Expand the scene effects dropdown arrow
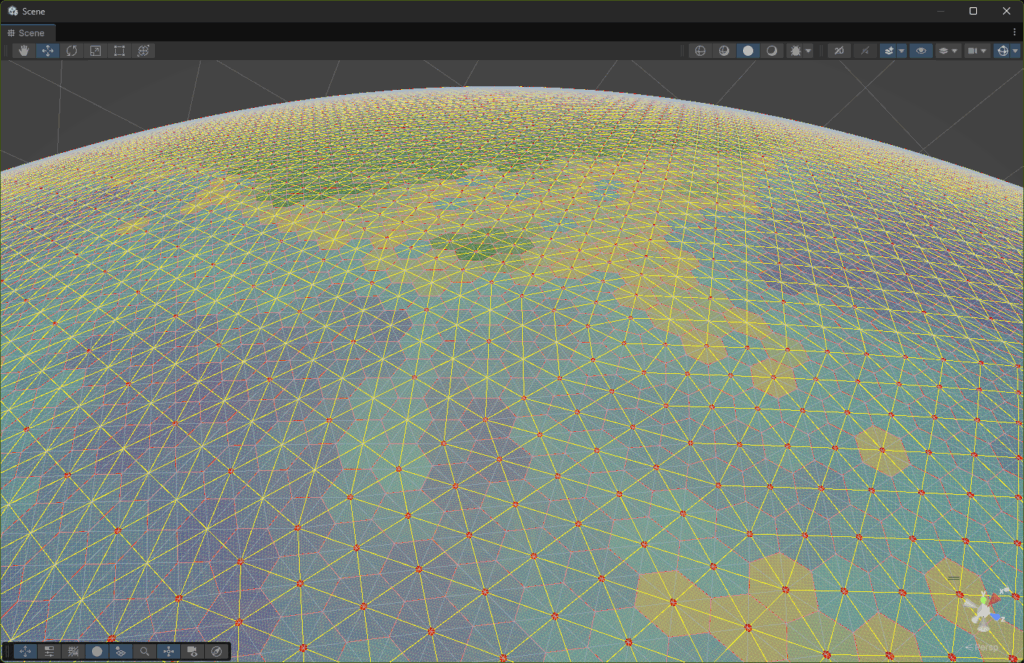The height and width of the screenshot is (663, 1024). (x=901, y=51)
